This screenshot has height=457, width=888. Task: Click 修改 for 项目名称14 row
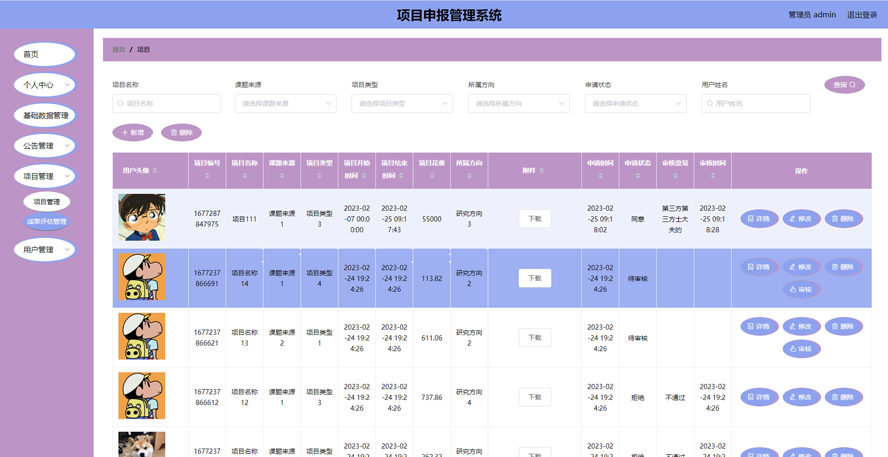tap(801, 267)
